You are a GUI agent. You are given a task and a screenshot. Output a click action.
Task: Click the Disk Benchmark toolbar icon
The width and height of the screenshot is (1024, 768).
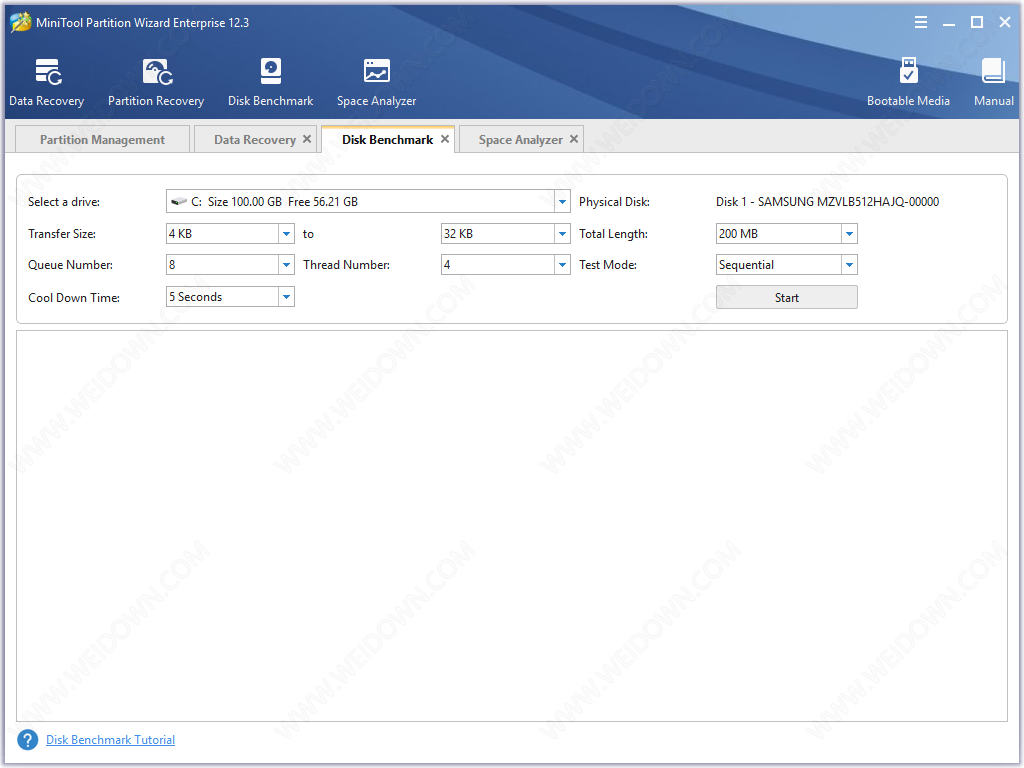coord(270,72)
